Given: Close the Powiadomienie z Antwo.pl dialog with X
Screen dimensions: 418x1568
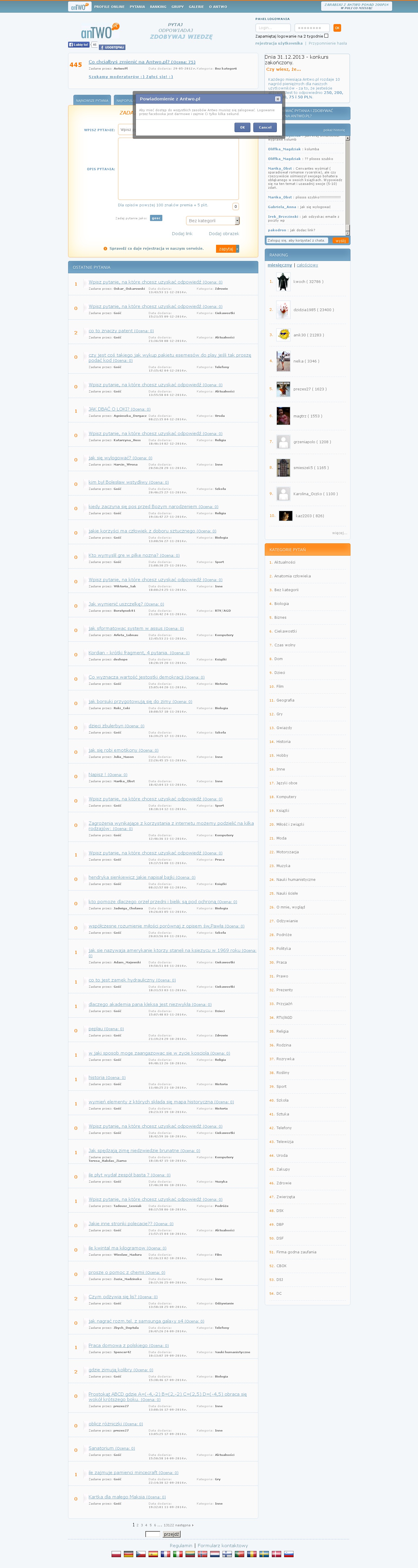Looking at the screenshot, I should 277,99.
